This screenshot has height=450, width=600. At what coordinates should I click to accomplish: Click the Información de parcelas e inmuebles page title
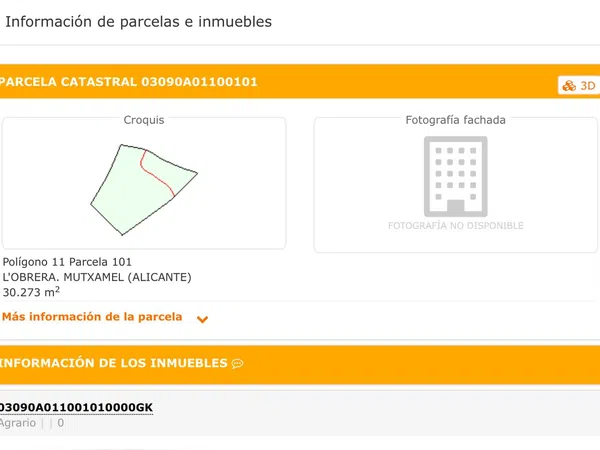pyautogui.click(x=138, y=21)
